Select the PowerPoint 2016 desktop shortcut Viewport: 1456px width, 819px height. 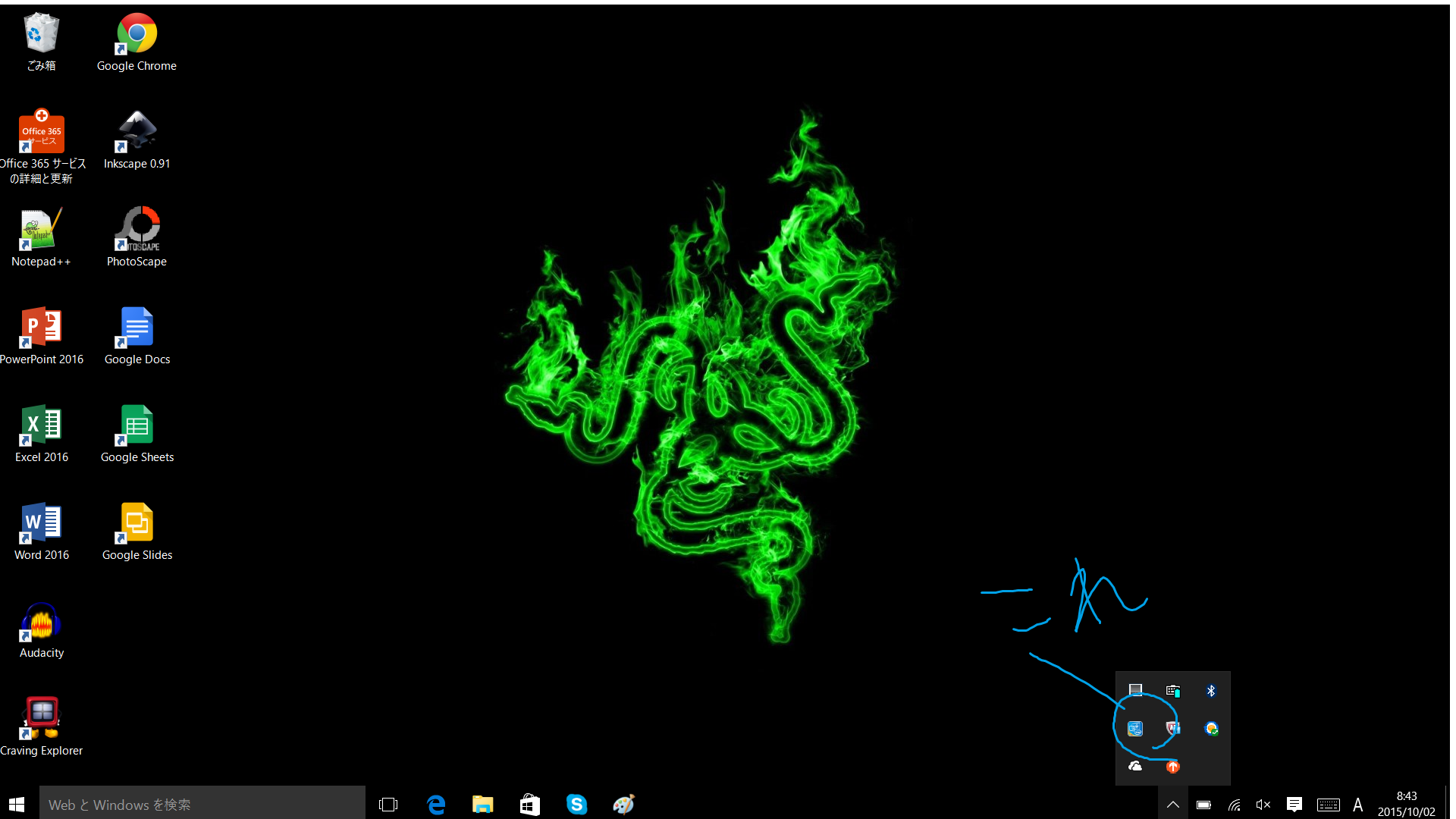[41, 336]
